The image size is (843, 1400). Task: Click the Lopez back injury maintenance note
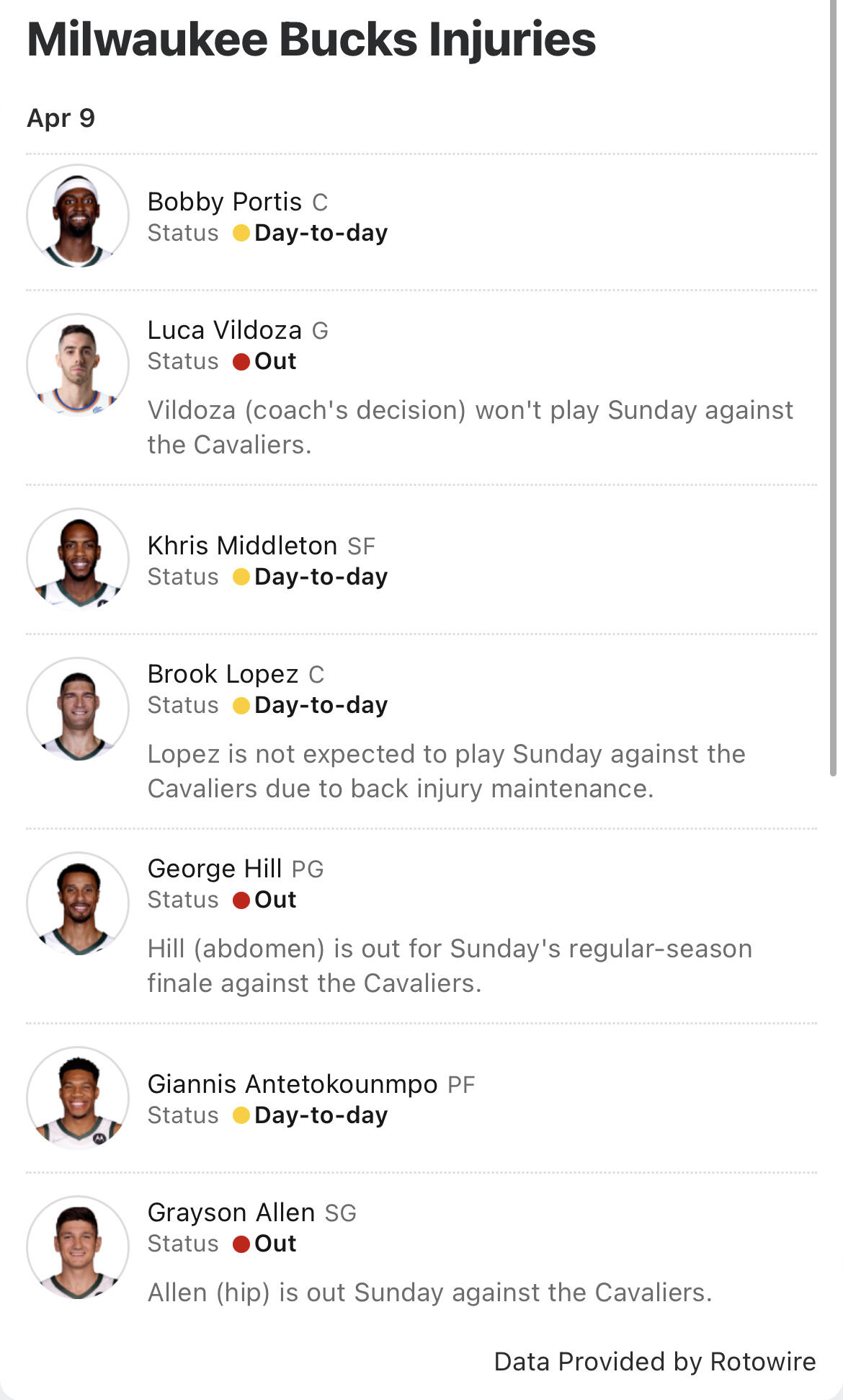pos(447,771)
